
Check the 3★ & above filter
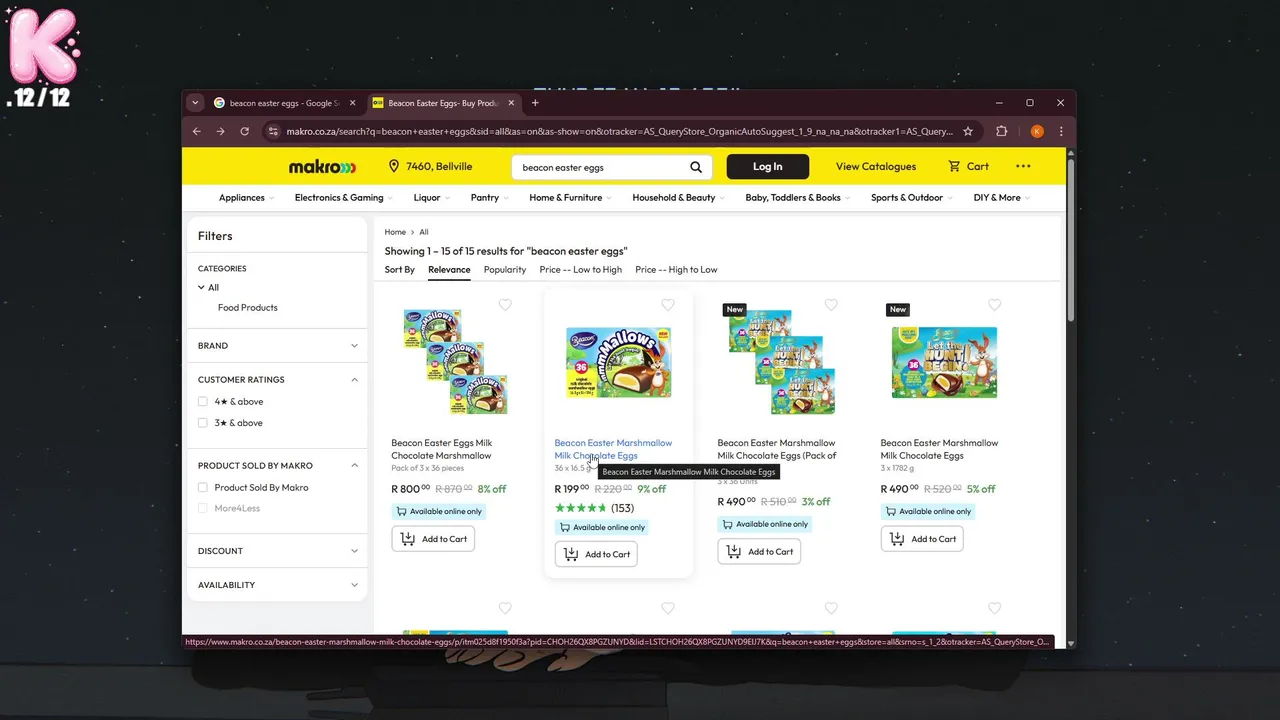[203, 423]
